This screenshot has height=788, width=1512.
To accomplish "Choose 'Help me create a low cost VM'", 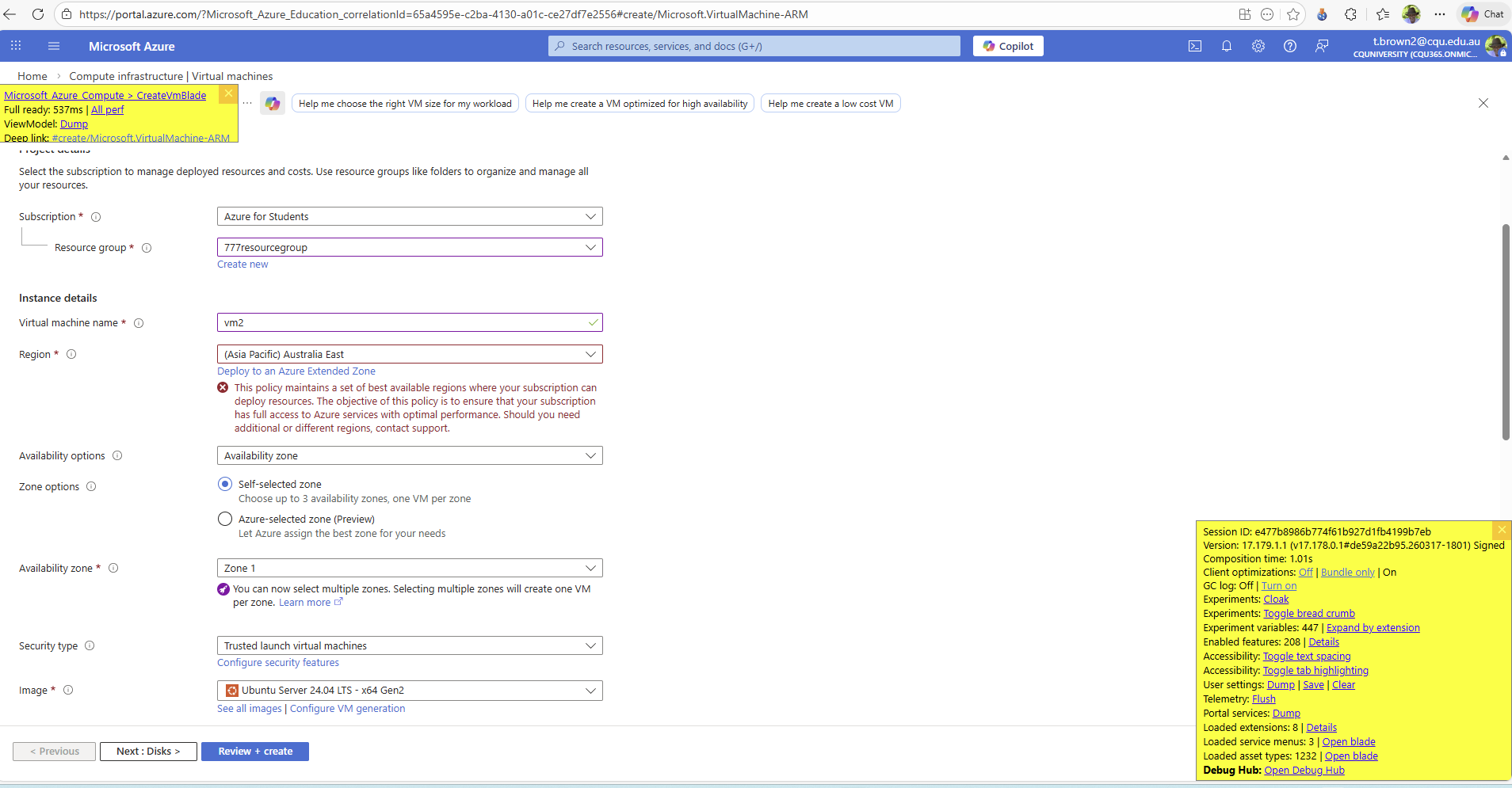I will coord(830,104).
